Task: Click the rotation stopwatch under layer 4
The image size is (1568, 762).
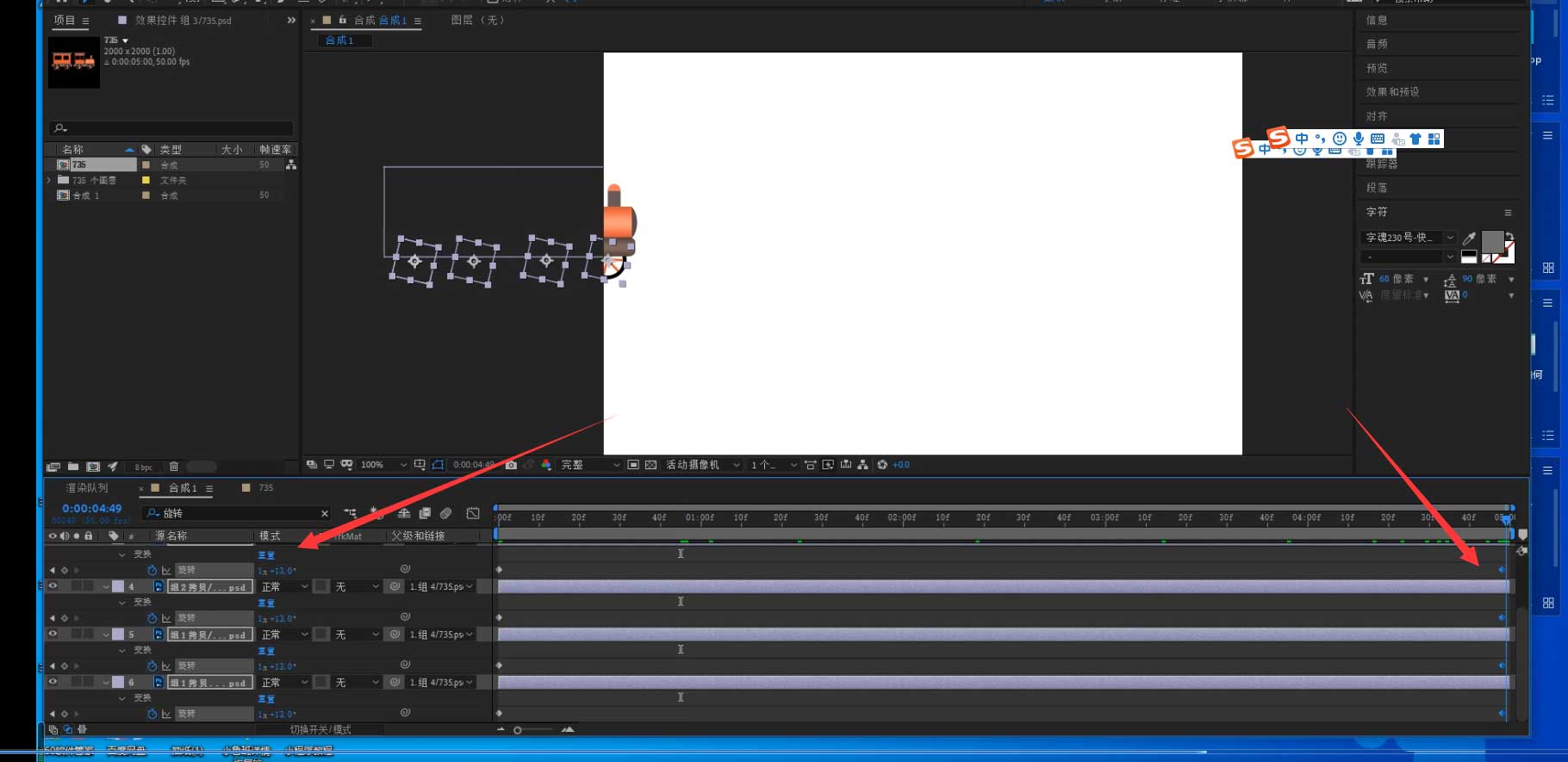Action: [x=152, y=618]
